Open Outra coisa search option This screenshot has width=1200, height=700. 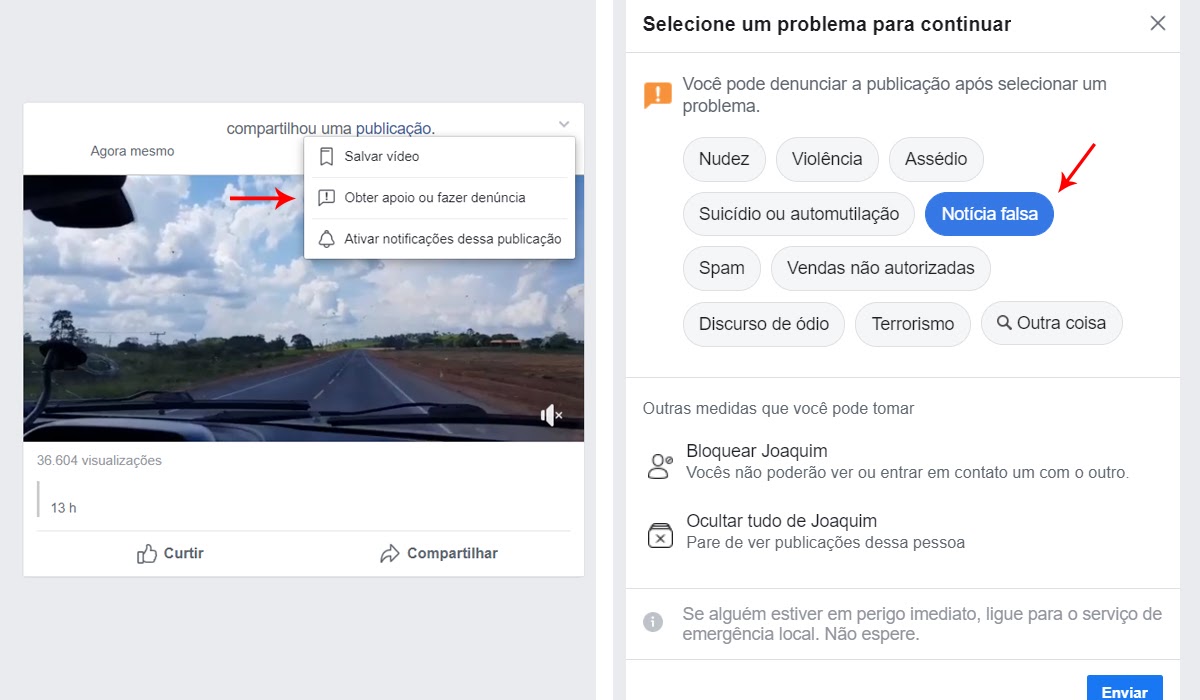[x=1052, y=323]
